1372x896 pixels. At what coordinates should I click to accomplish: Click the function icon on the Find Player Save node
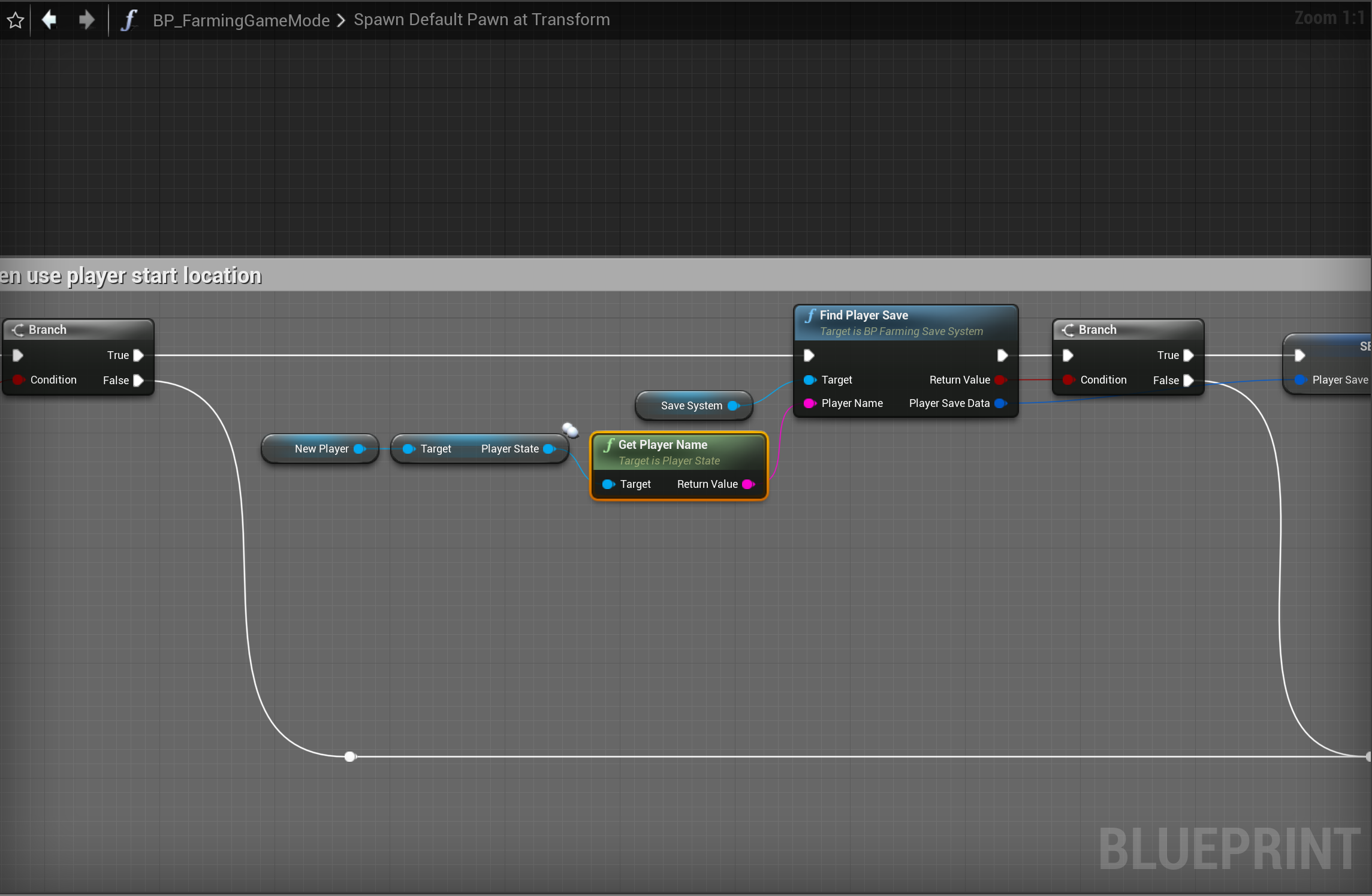(810, 315)
